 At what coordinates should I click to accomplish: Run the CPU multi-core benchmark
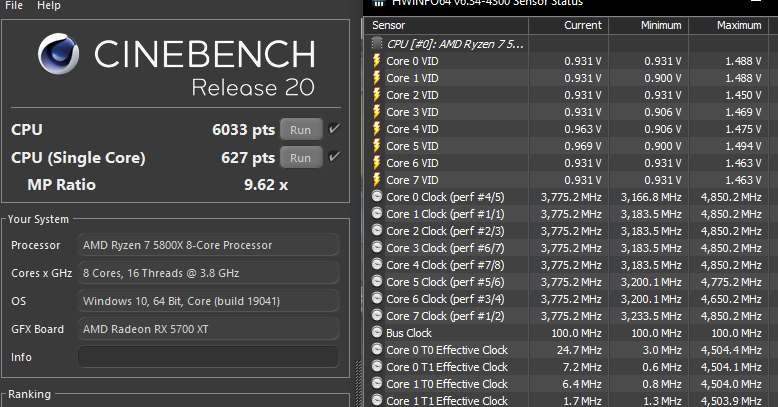[x=301, y=130]
